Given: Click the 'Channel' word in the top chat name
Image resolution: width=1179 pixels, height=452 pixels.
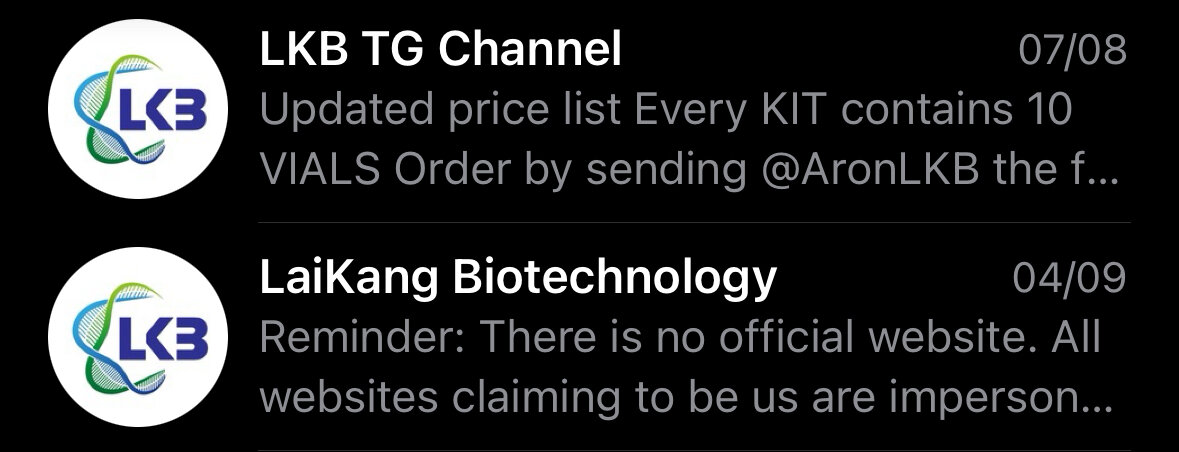Looking at the screenshot, I should tap(529, 50).
